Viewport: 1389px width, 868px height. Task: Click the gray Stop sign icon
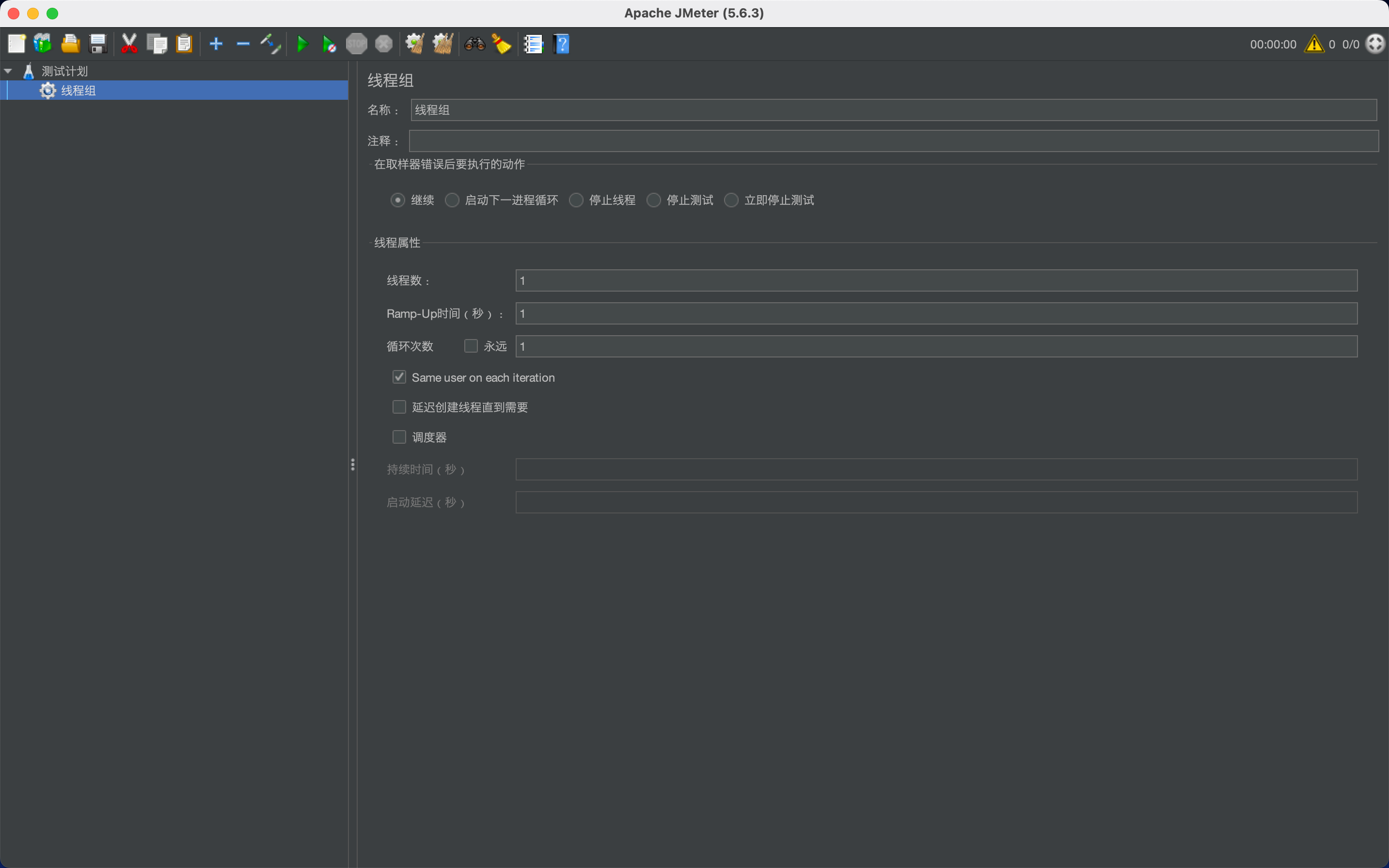(x=356, y=44)
